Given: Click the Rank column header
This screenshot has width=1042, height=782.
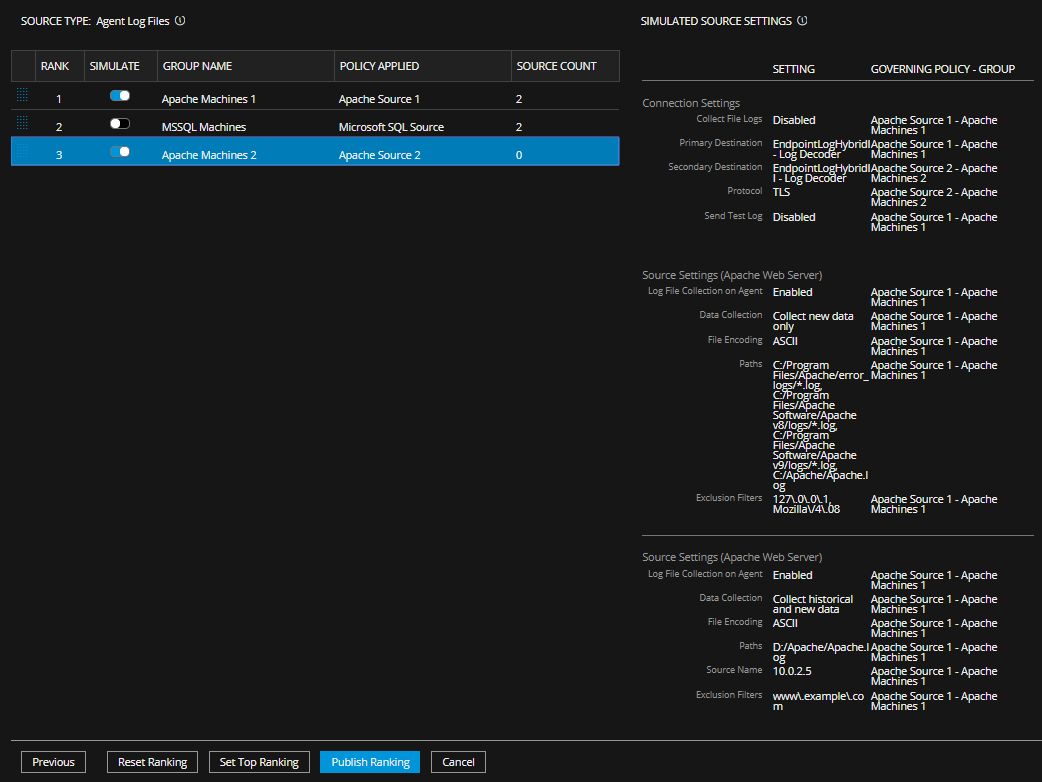Looking at the screenshot, I should click(x=55, y=66).
